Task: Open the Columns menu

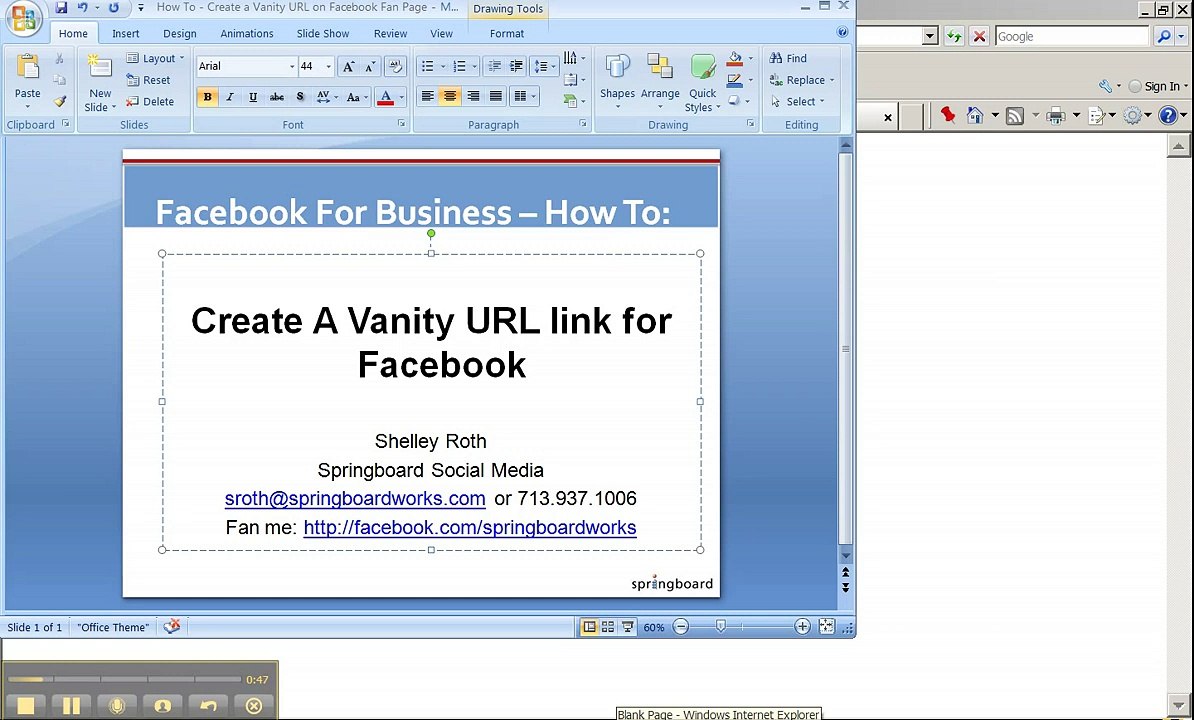Action: (x=525, y=96)
